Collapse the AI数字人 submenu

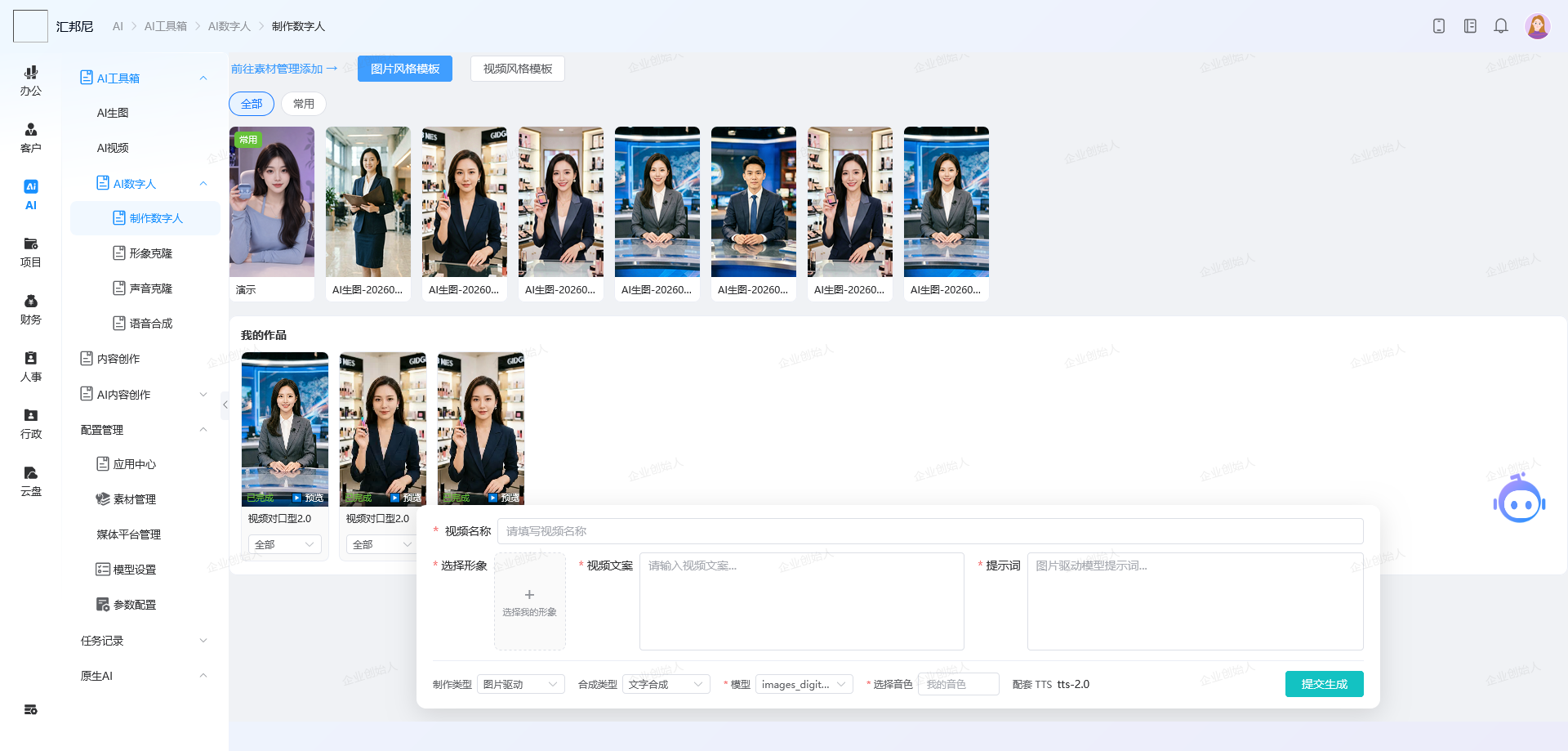pos(203,184)
